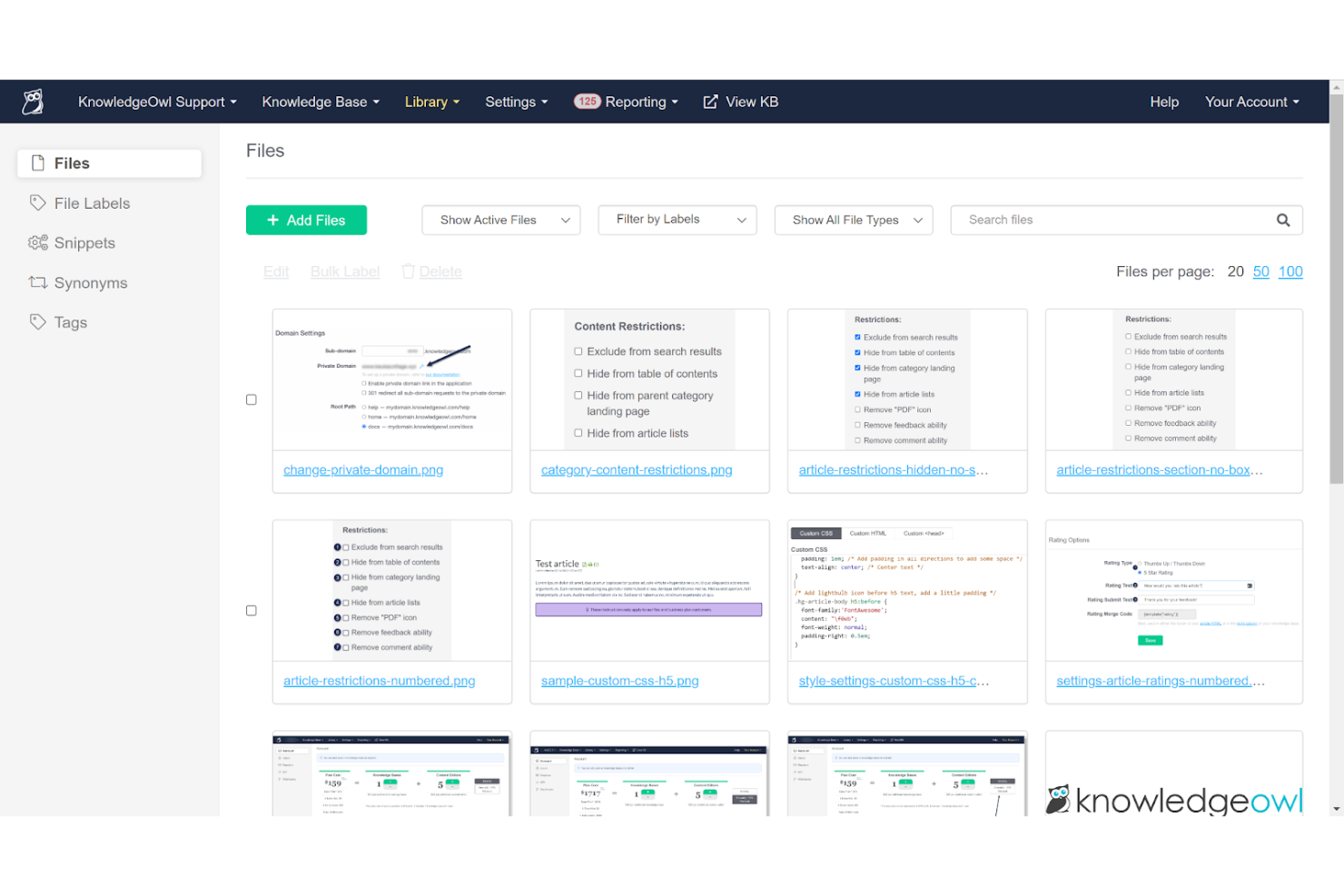This screenshot has width=1344, height=896.
Task: Open the sample-custom-css-h5.png file link
Action: tap(619, 680)
